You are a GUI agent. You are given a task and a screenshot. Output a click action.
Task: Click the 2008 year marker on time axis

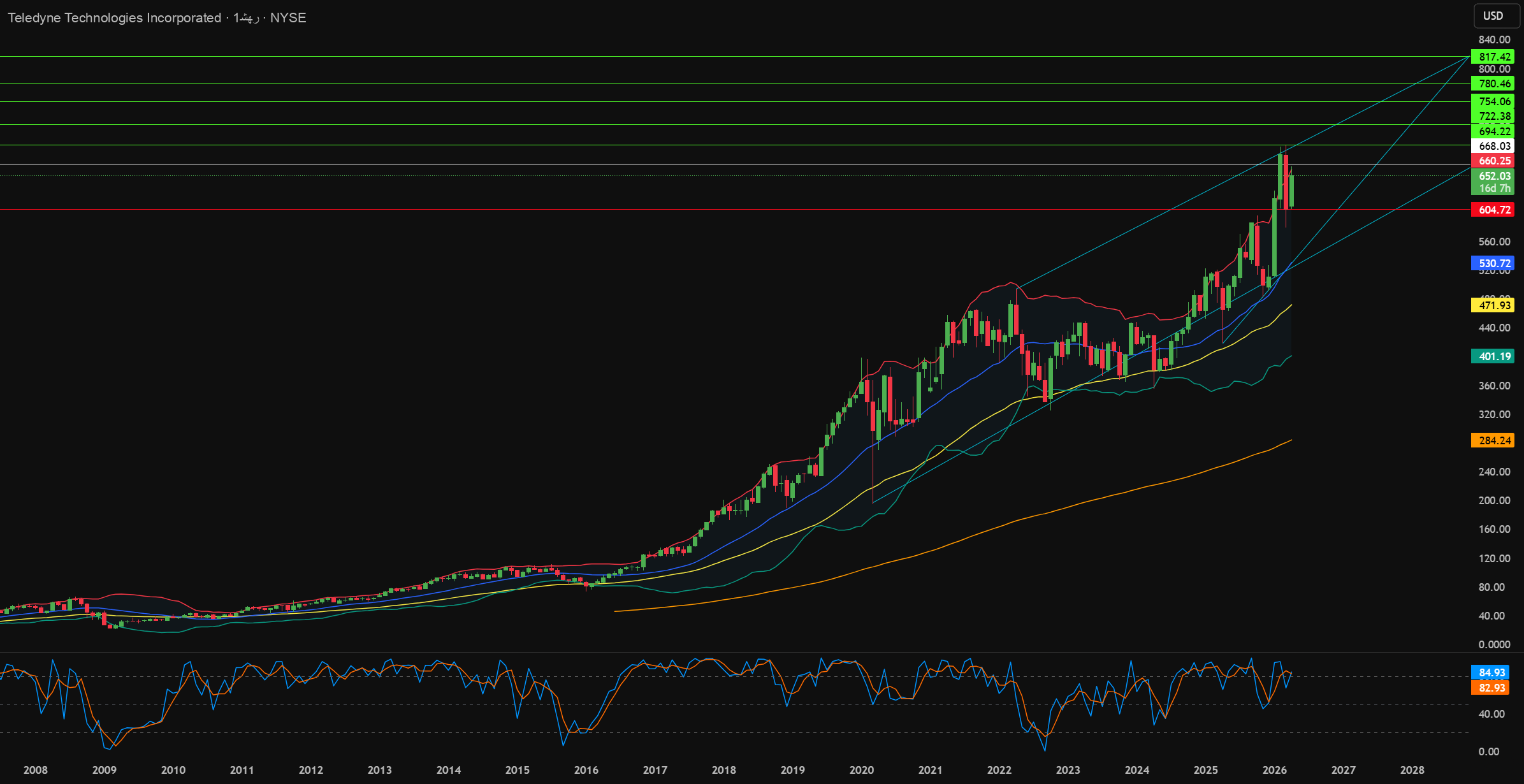pyautogui.click(x=36, y=770)
